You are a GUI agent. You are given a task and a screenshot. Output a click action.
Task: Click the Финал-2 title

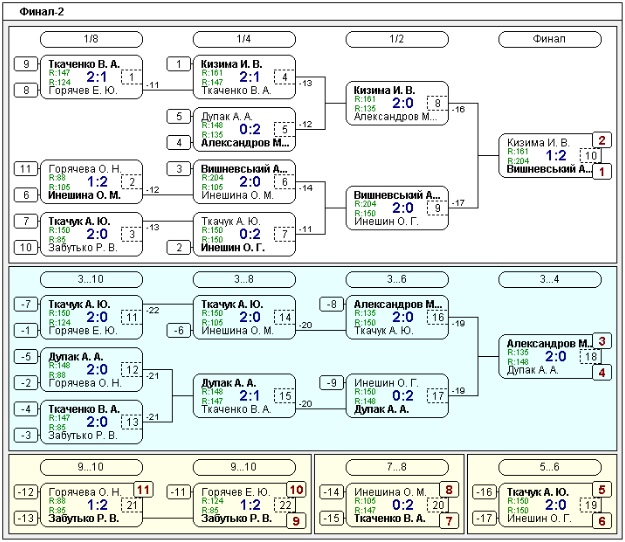pyautogui.click(x=41, y=12)
